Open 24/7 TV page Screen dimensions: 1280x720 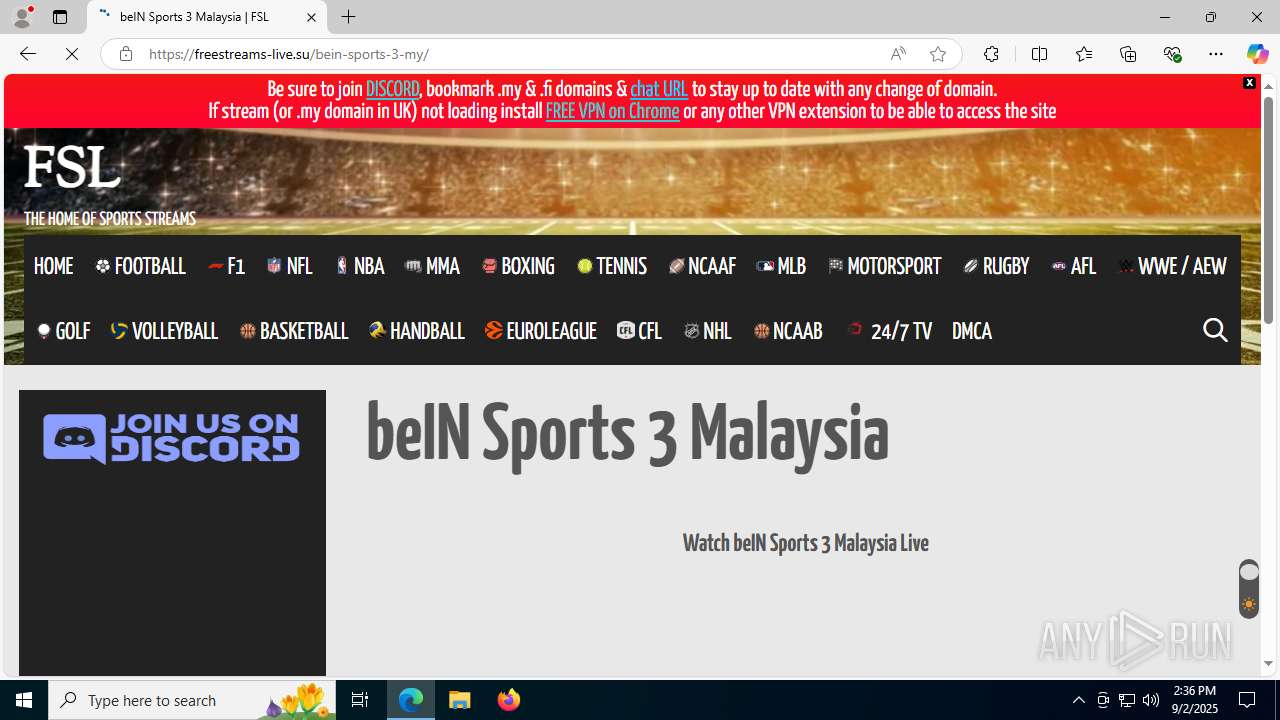[x=889, y=331]
